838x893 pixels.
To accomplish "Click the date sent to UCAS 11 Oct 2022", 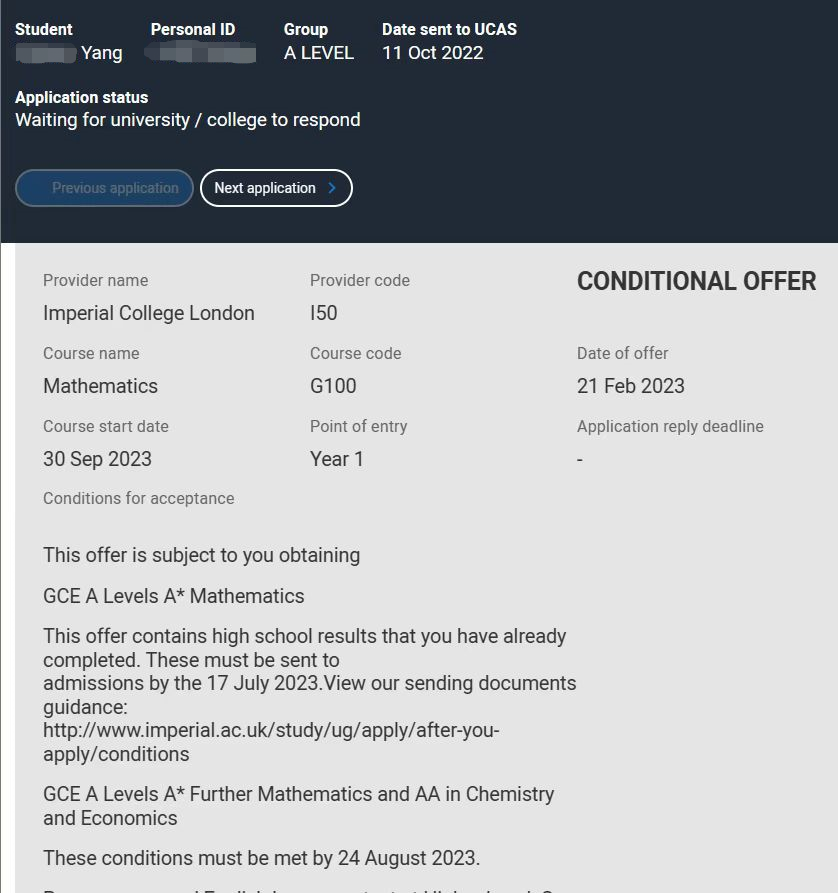I will tap(432, 53).
